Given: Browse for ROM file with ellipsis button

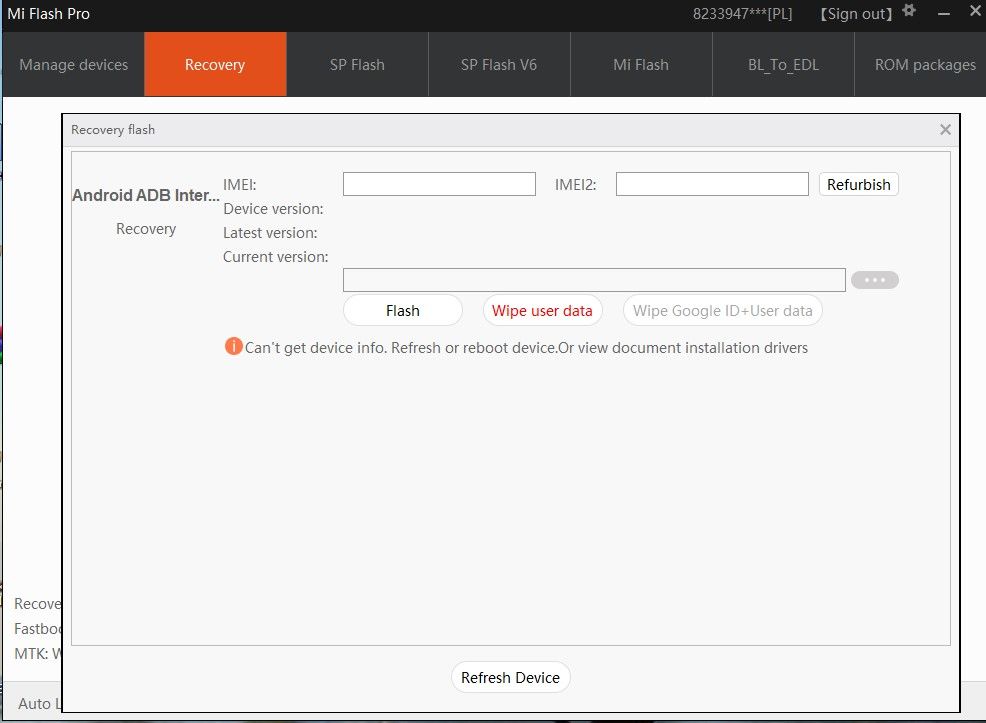Looking at the screenshot, I should click(x=875, y=280).
